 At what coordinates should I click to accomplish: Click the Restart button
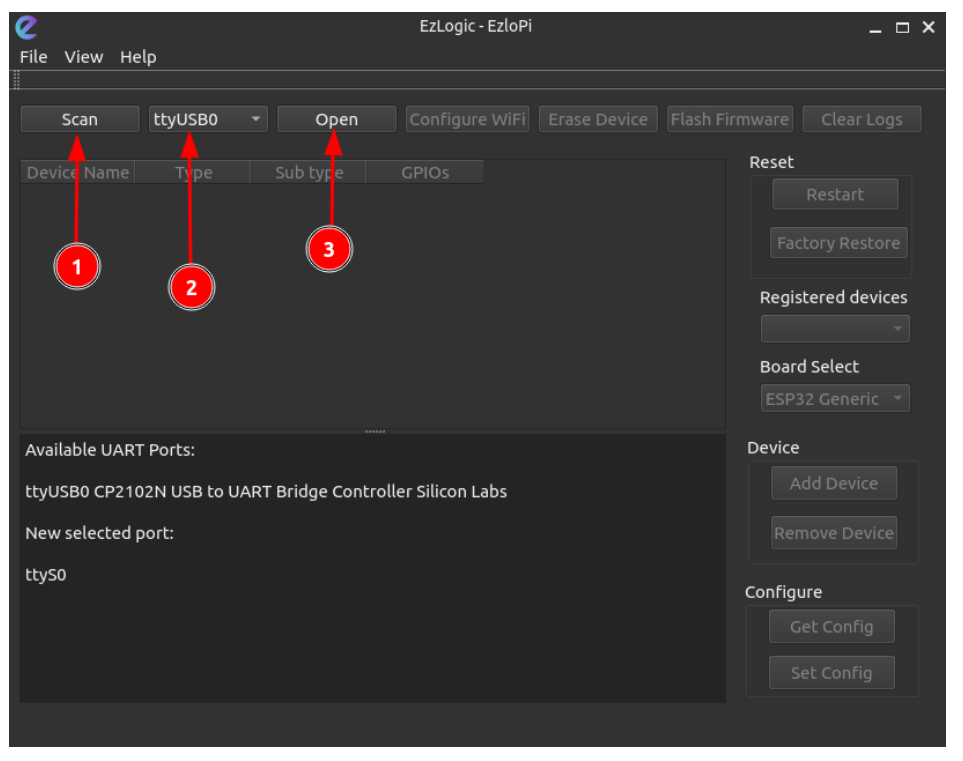pos(835,195)
